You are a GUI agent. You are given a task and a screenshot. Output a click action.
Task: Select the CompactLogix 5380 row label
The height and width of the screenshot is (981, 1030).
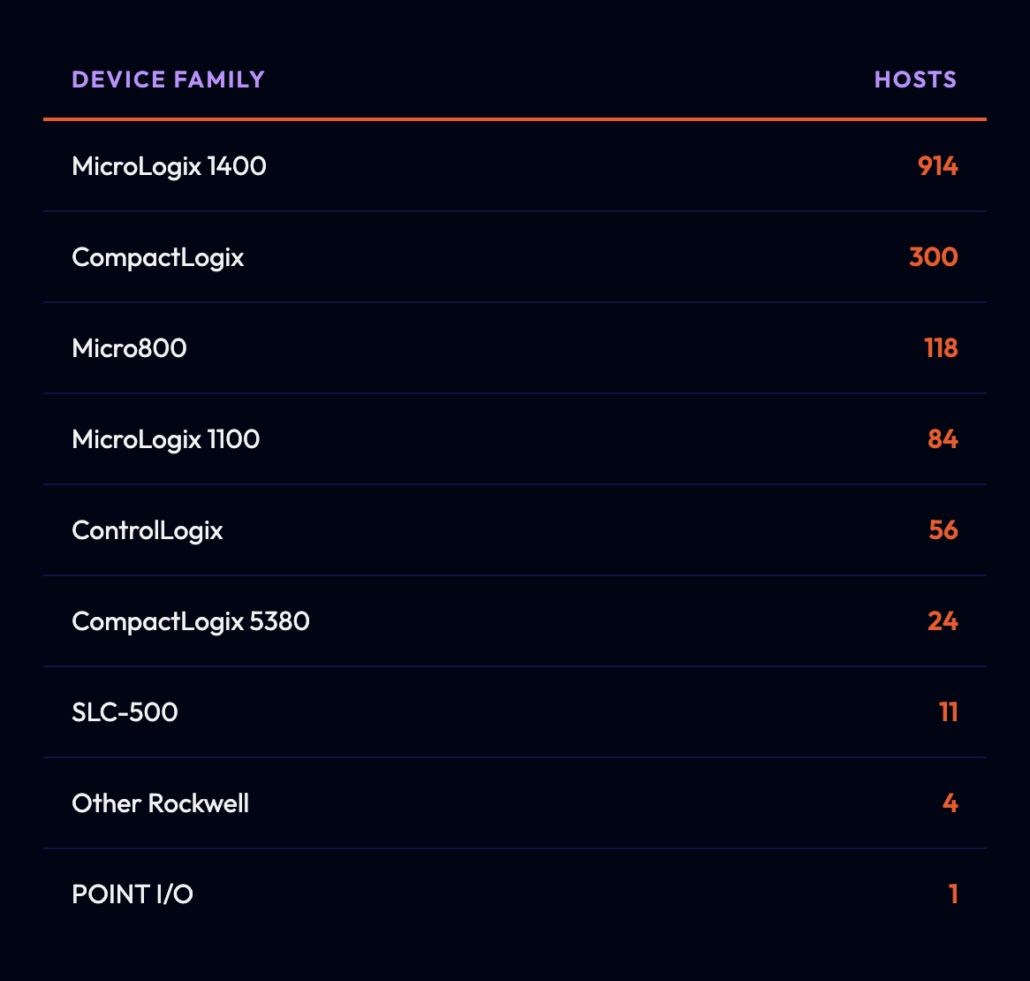[190, 622]
